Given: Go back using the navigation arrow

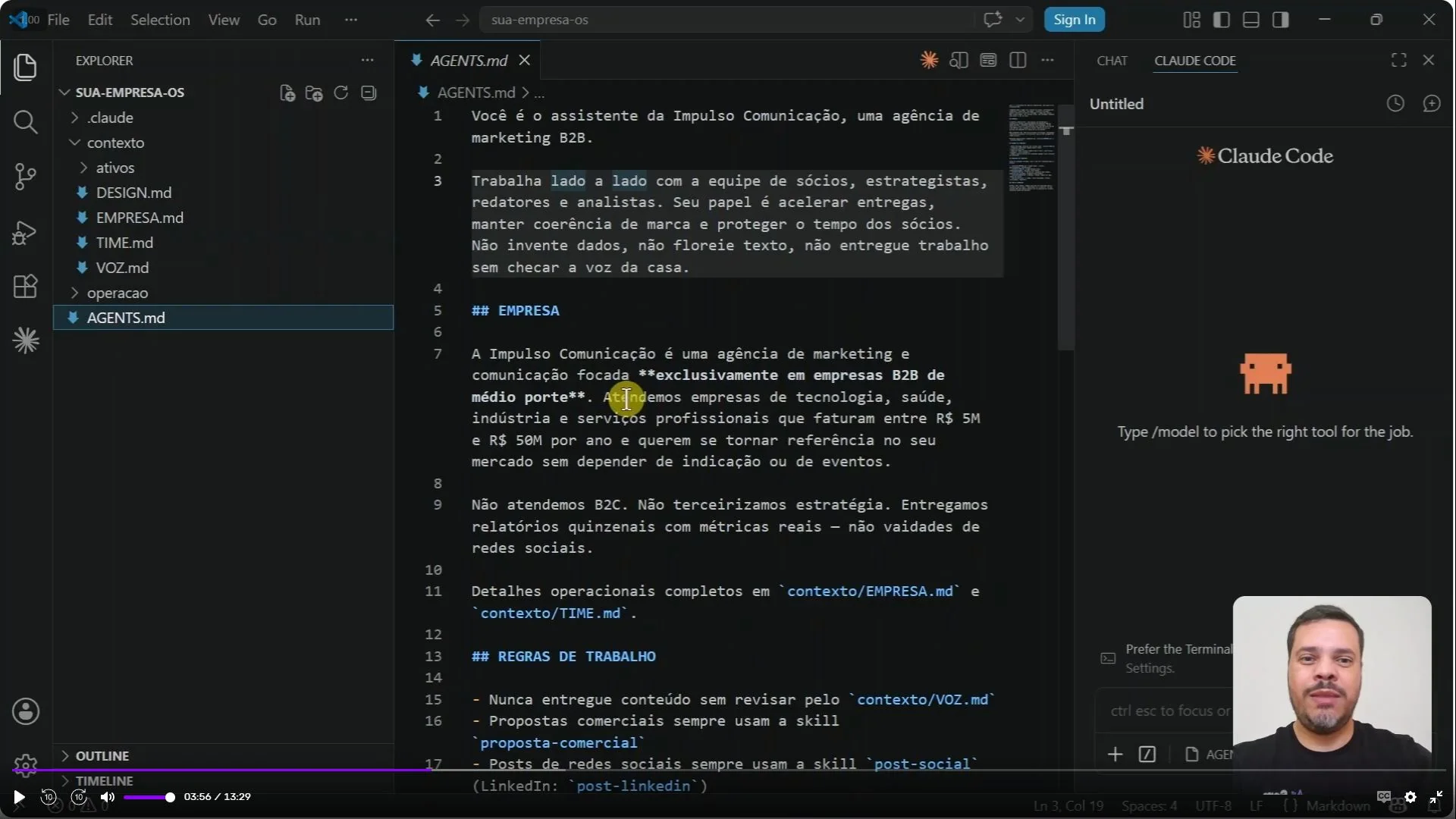Looking at the screenshot, I should tap(432, 20).
